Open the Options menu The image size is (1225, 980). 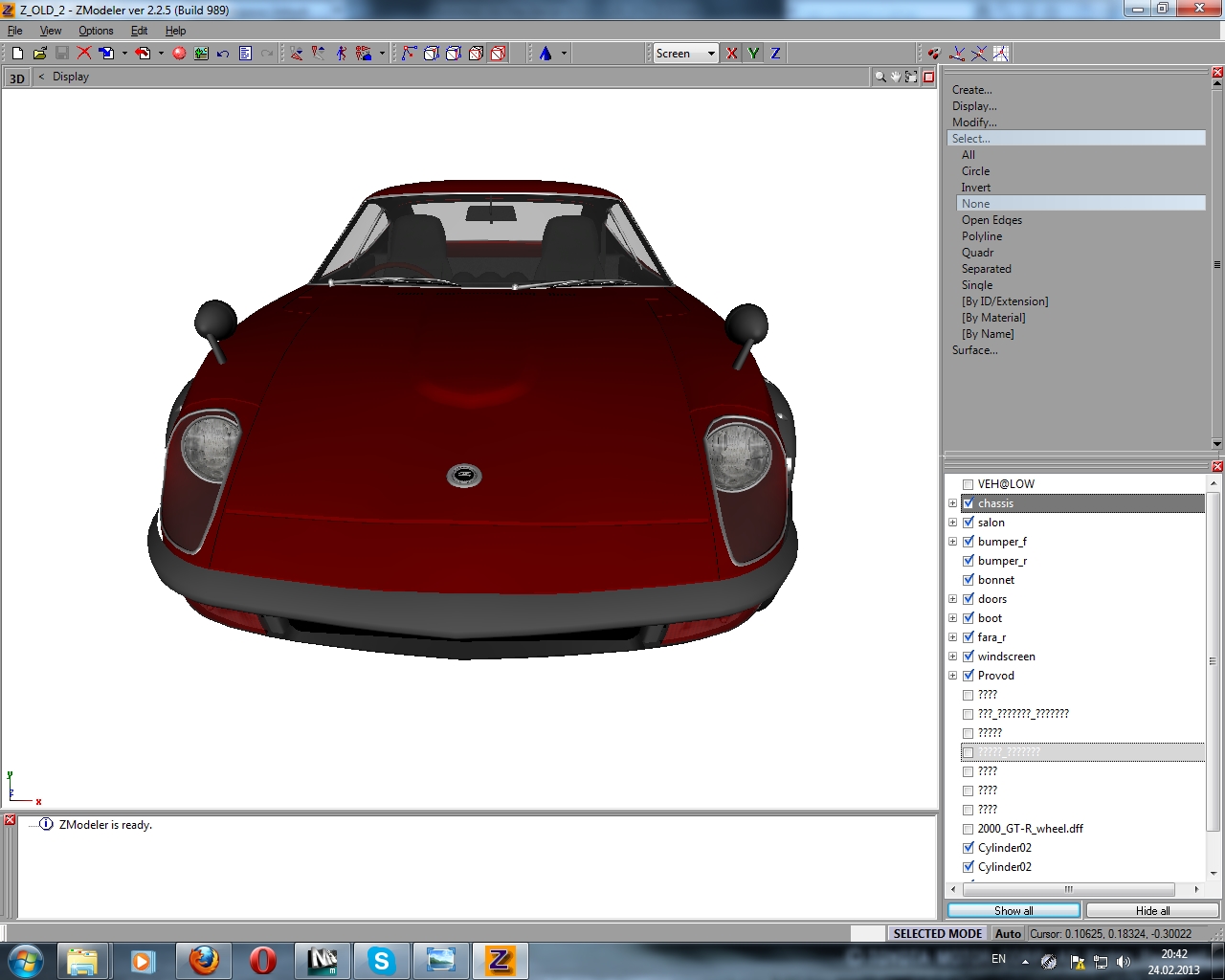96,31
